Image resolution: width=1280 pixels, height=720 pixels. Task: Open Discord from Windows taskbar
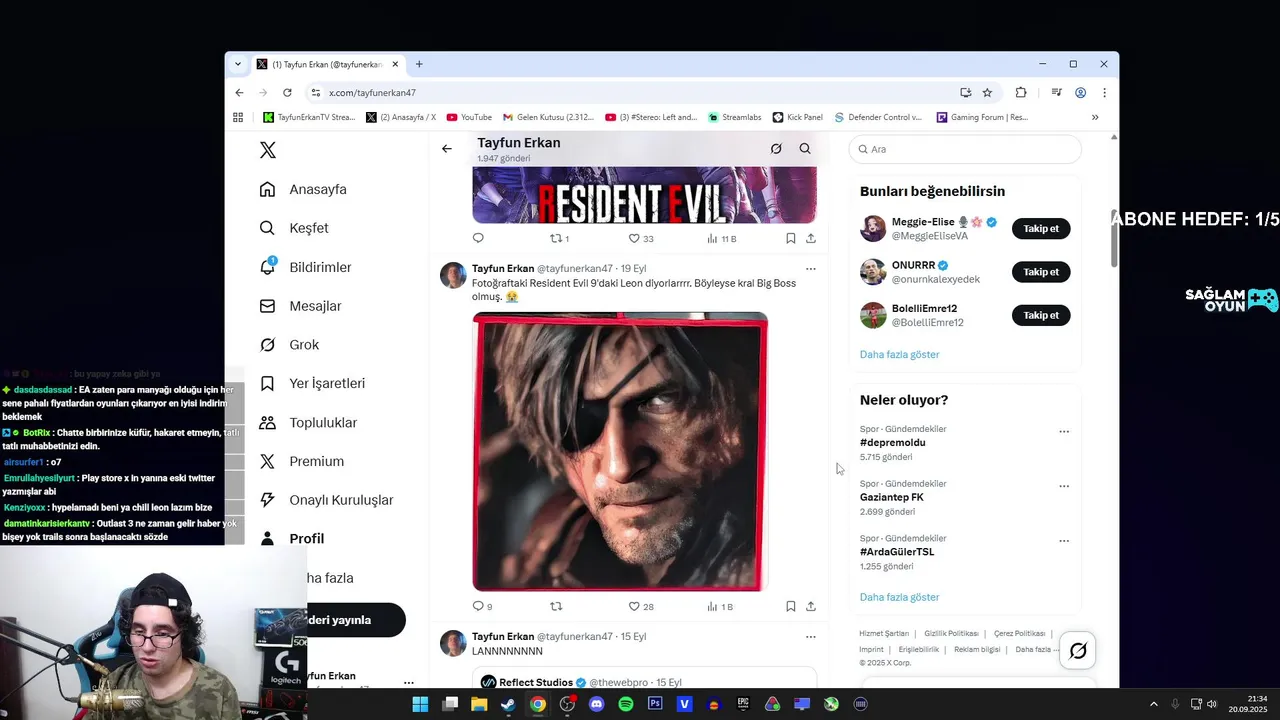pos(597,704)
